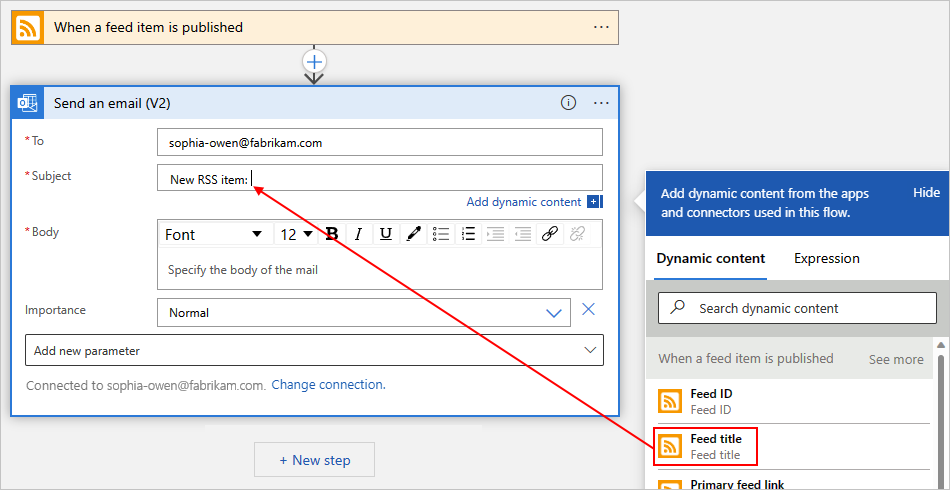Click the When a feed item is published title
Screen dimensions: 950x490
coord(148,27)
